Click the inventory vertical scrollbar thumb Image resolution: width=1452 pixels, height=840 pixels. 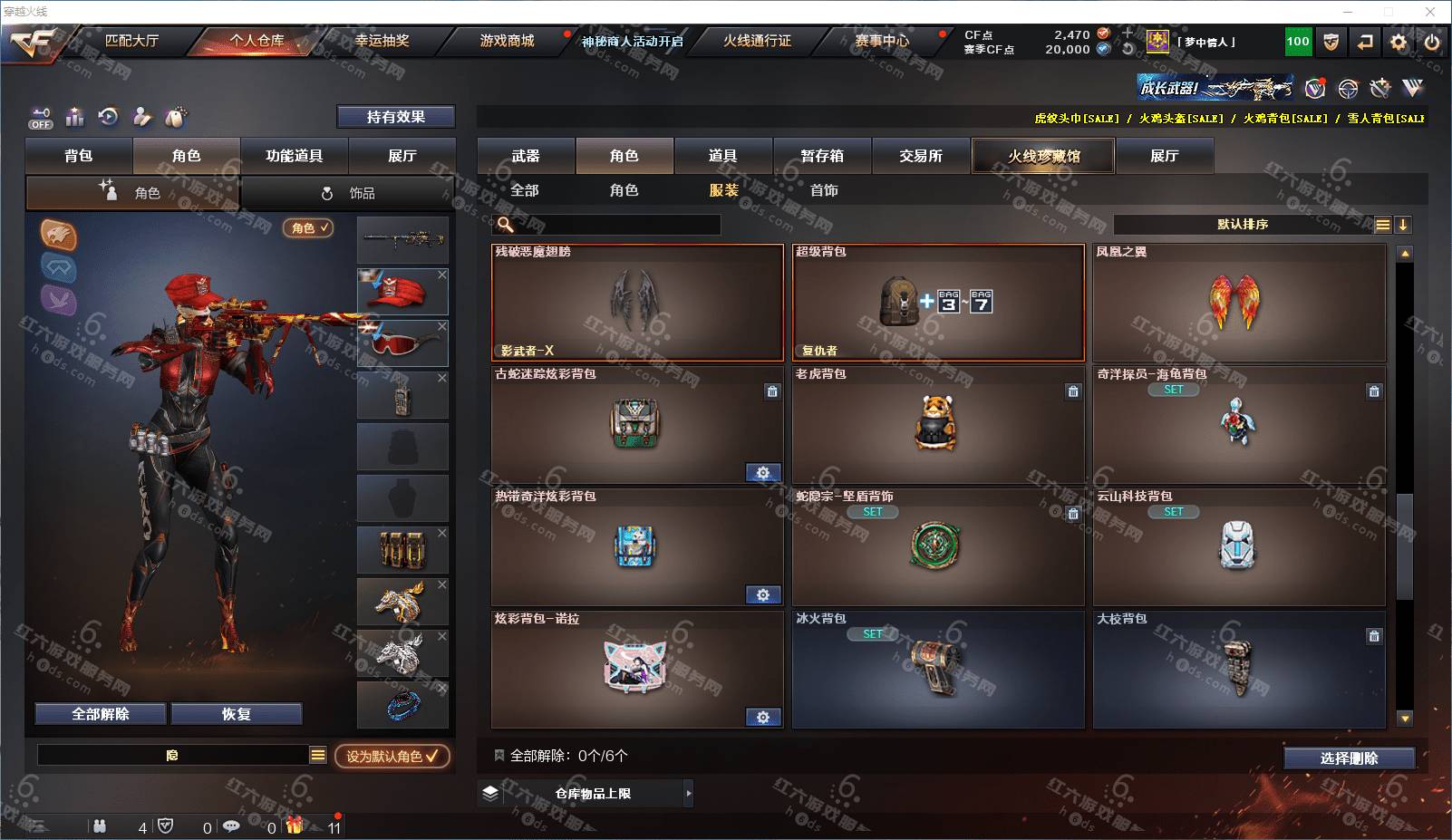[1405, 546]
